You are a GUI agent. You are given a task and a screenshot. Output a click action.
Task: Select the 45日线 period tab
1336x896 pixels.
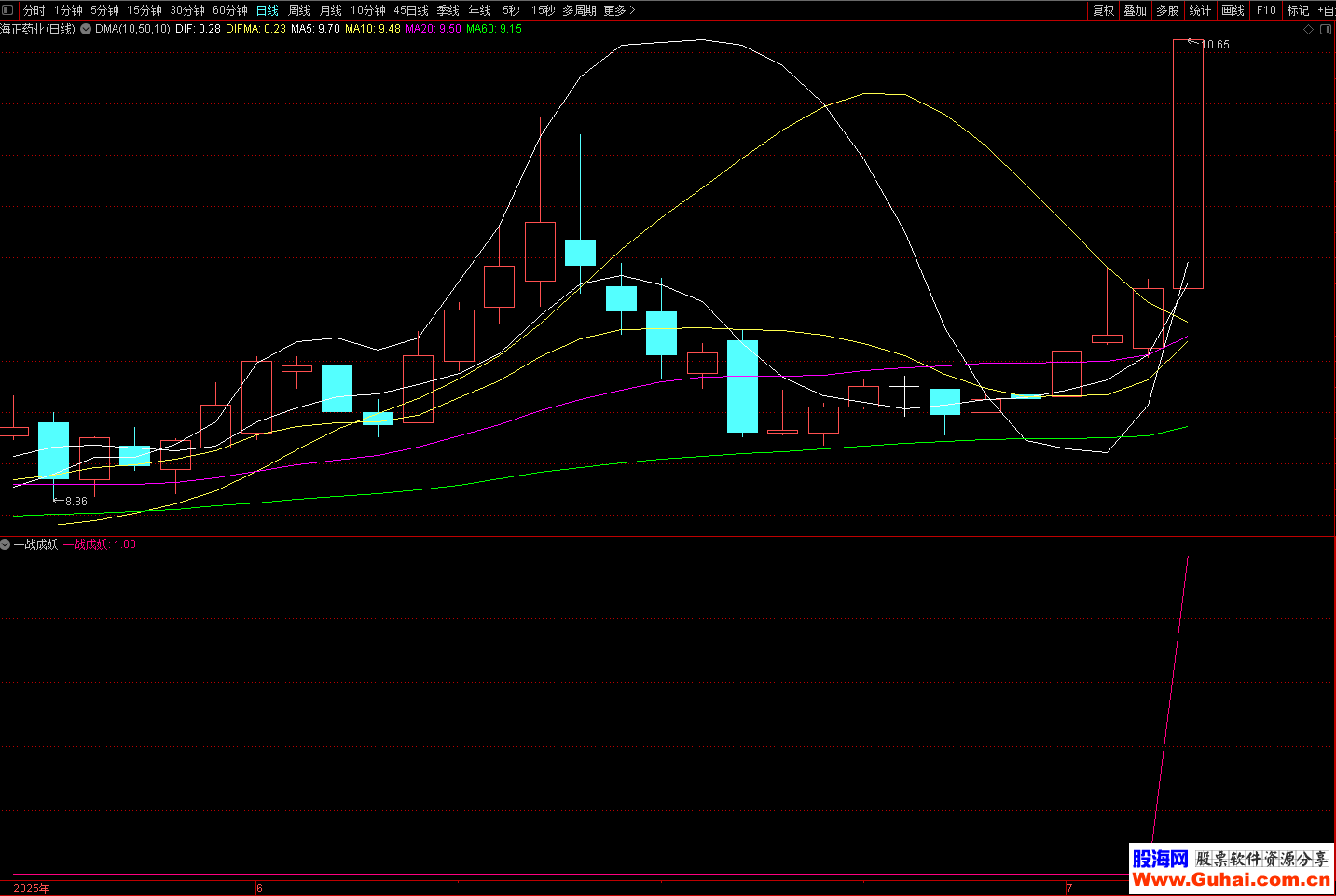411,10
